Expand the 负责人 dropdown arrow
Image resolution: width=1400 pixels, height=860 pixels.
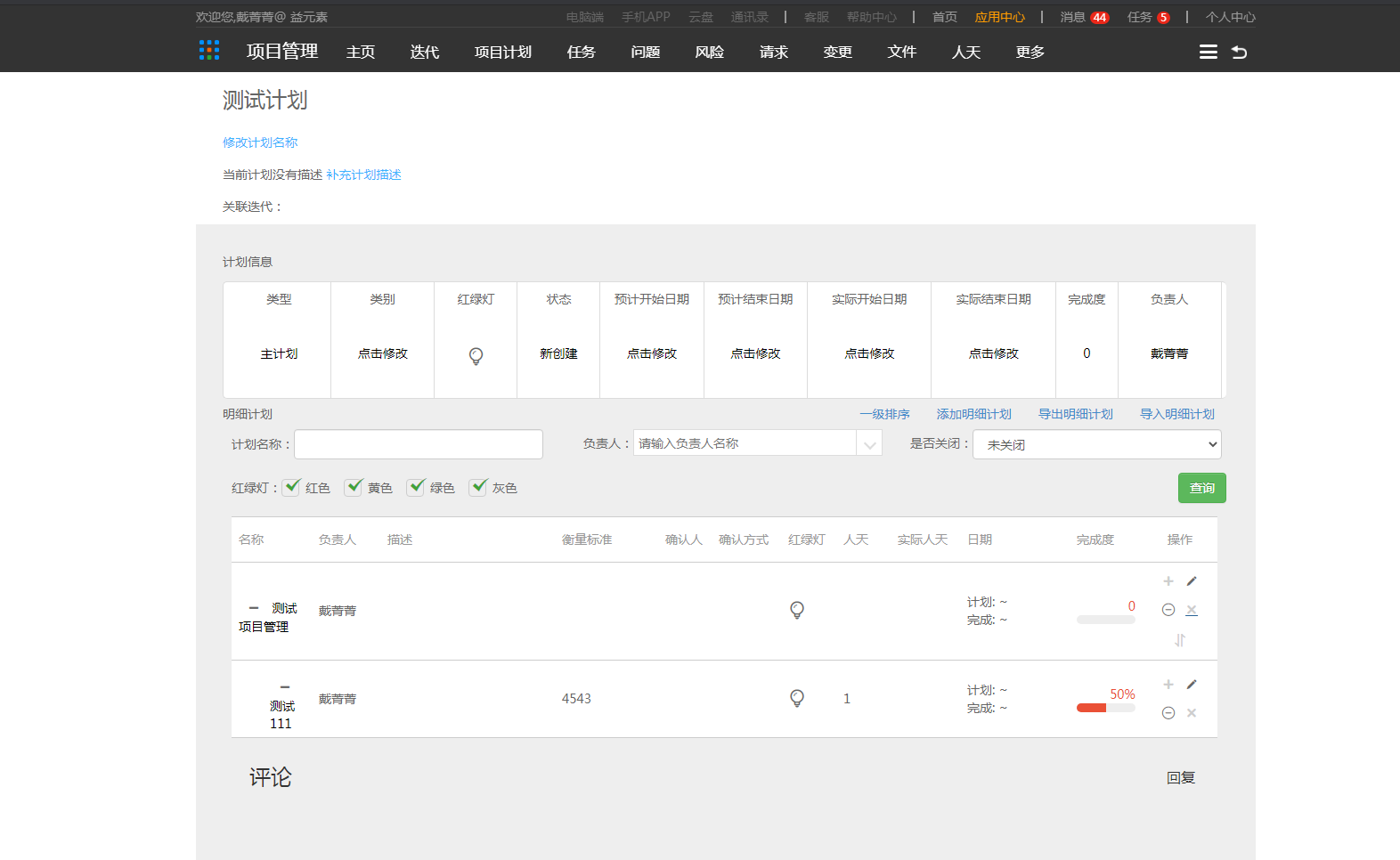tap(869, 443)
